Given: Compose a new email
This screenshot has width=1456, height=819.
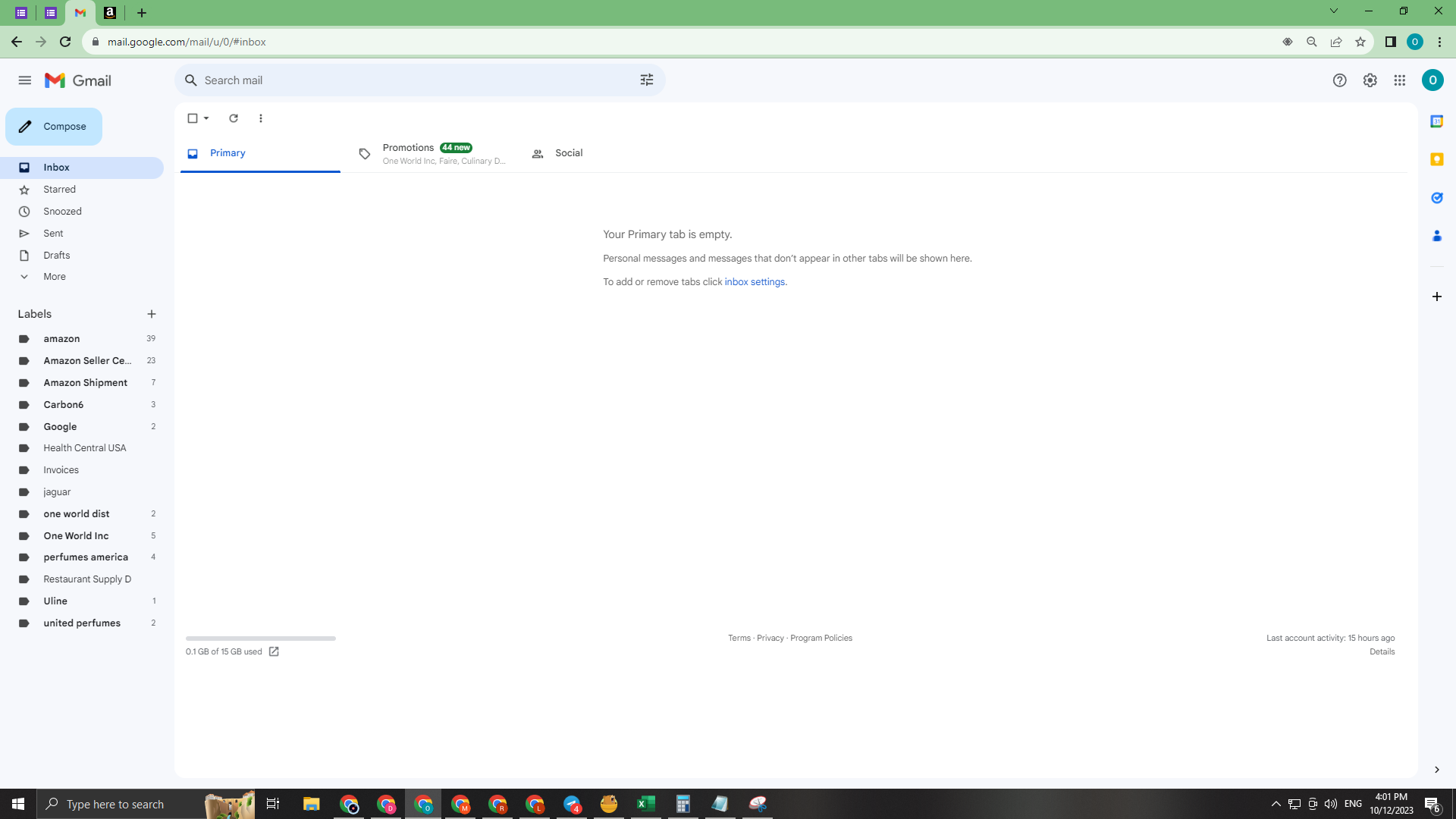Looking at the screenshot, I should click(54, 127).
